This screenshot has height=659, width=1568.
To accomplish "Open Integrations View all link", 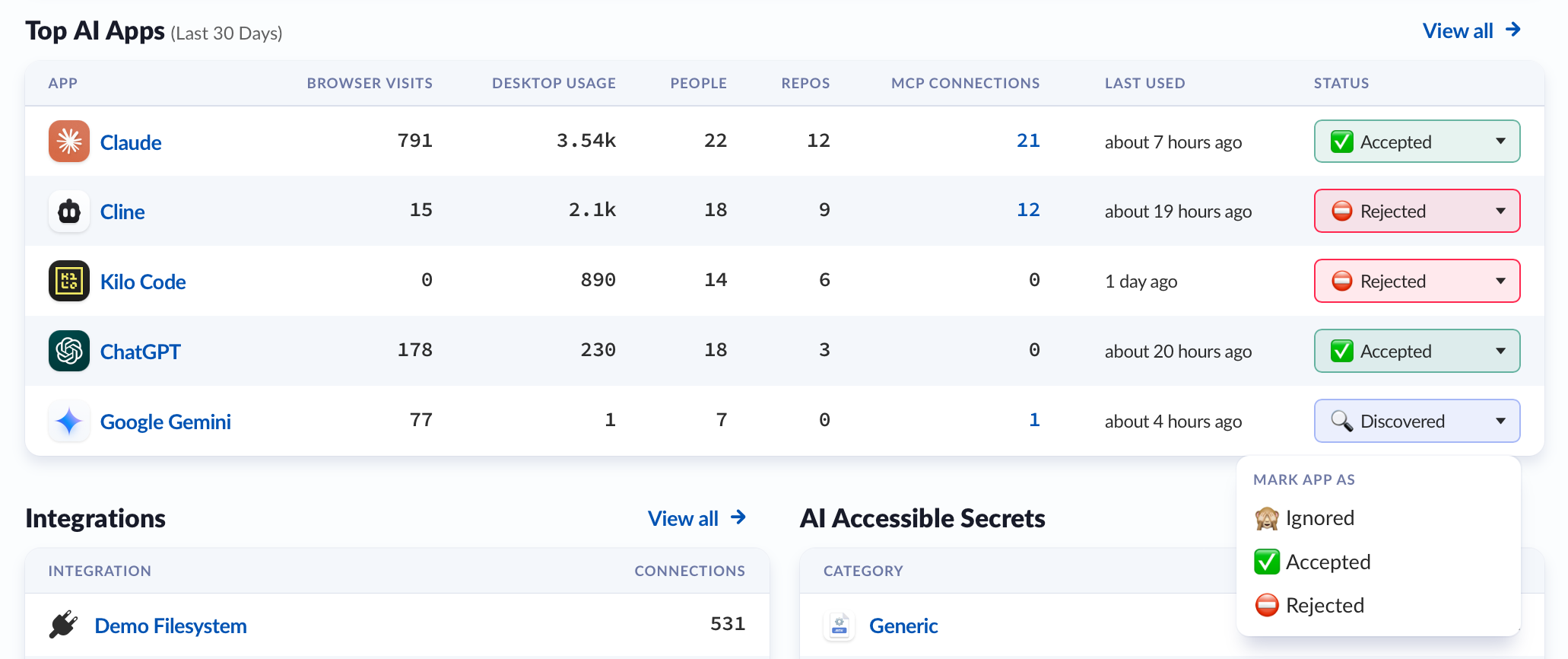I will click(x=697, y=518).
